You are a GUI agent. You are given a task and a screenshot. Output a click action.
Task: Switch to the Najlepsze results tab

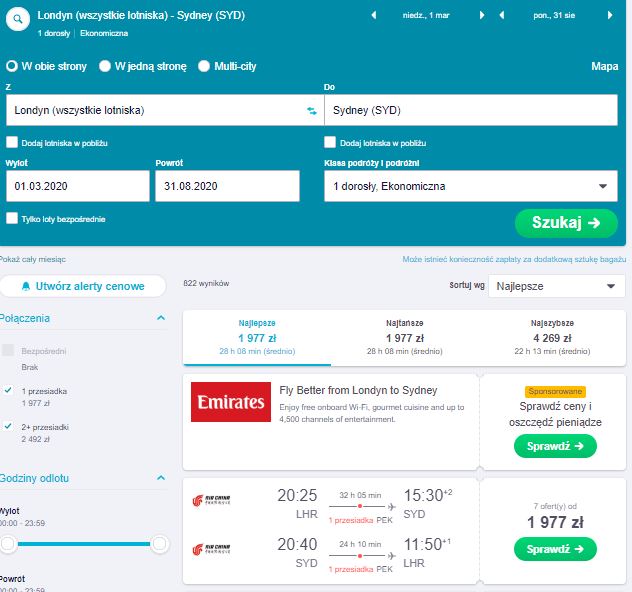257,337
